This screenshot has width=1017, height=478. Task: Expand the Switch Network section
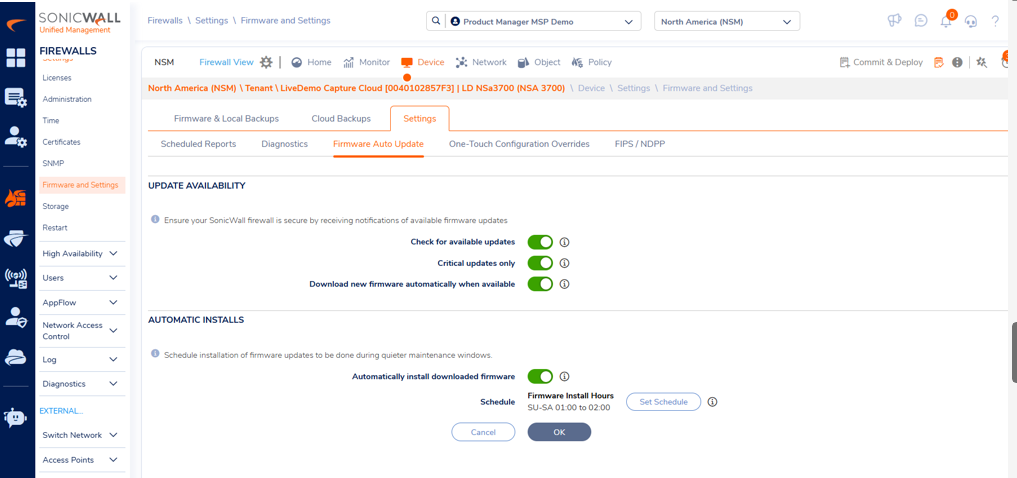coord(80,435)
